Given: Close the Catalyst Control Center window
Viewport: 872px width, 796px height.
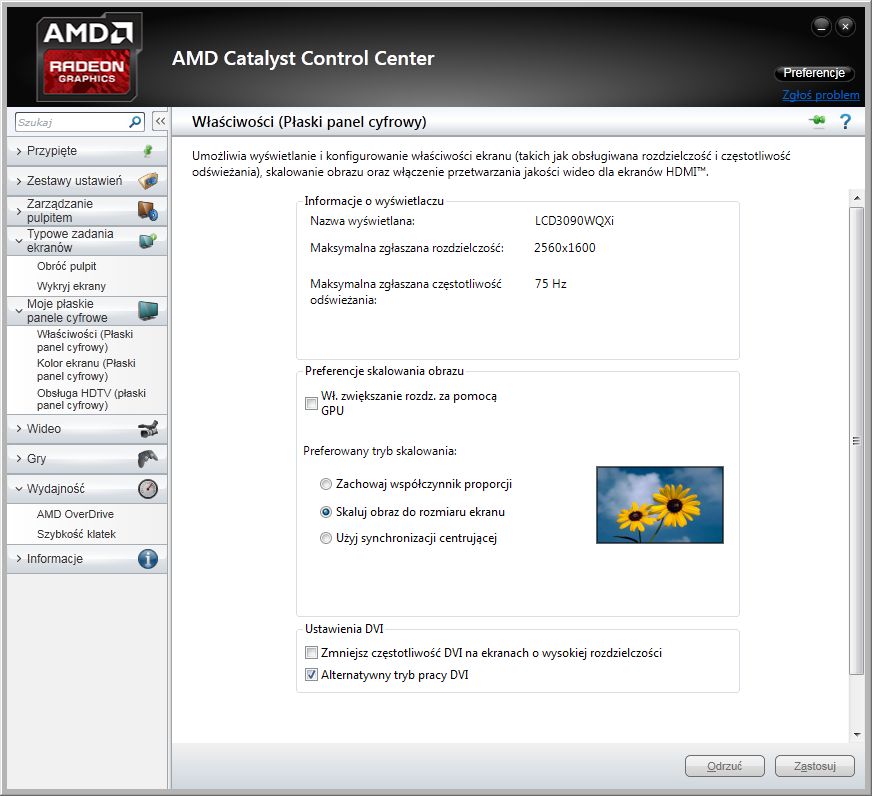Looking at the screenshot, I should pos(845,26).
